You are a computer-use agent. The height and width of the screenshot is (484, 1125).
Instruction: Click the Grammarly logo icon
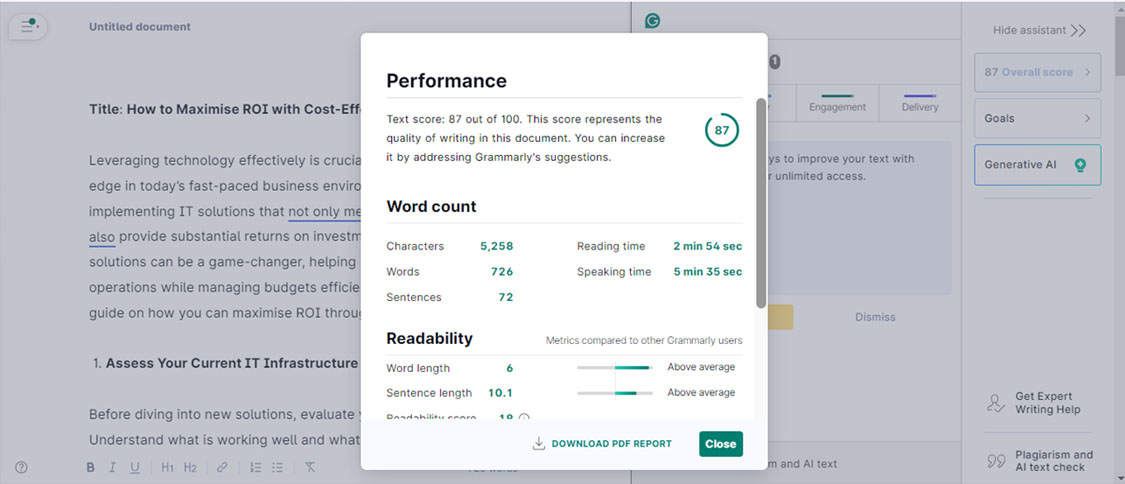point(652,21)
